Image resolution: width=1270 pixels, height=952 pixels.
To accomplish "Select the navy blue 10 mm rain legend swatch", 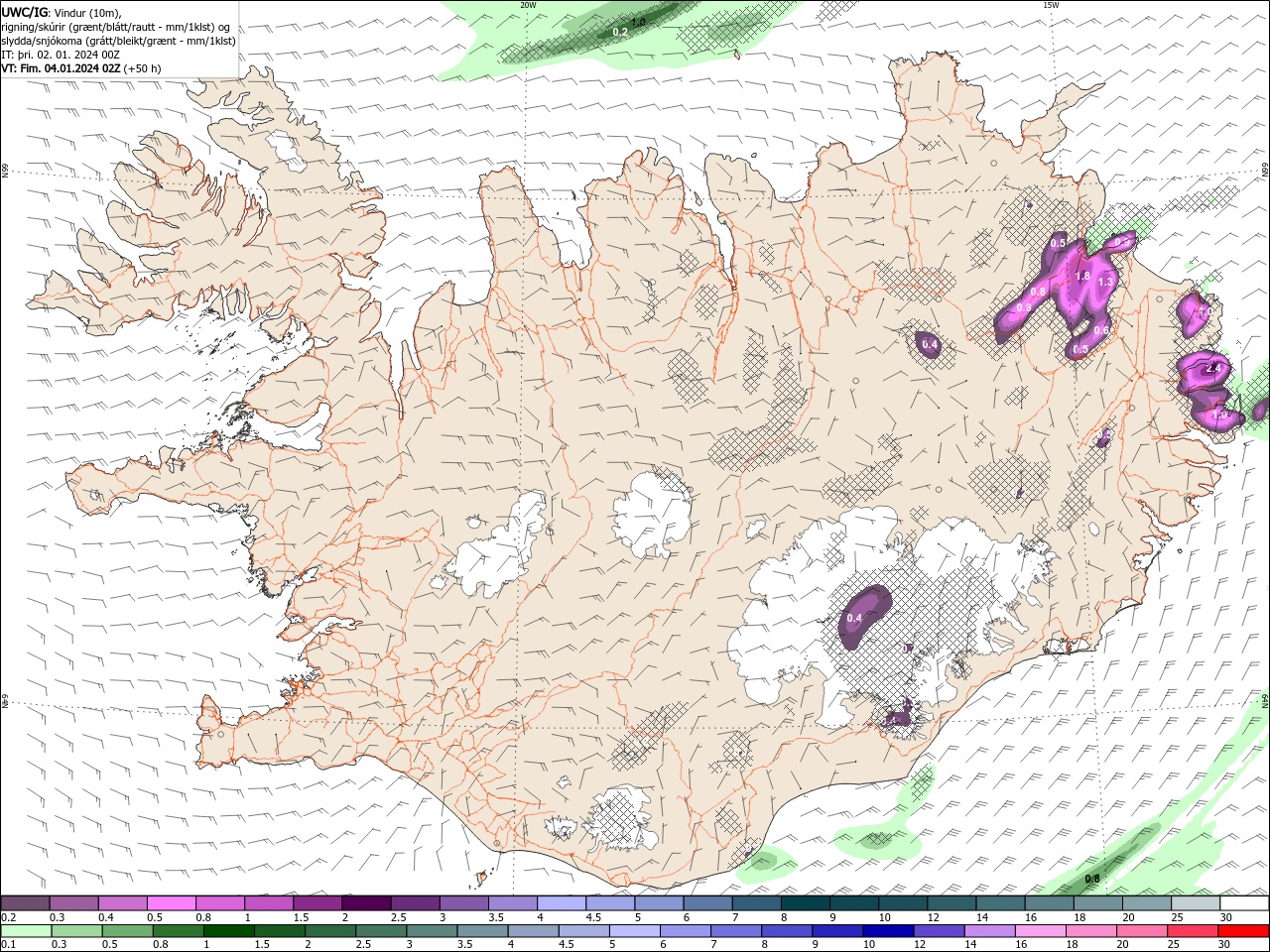I will pos(888,931).
